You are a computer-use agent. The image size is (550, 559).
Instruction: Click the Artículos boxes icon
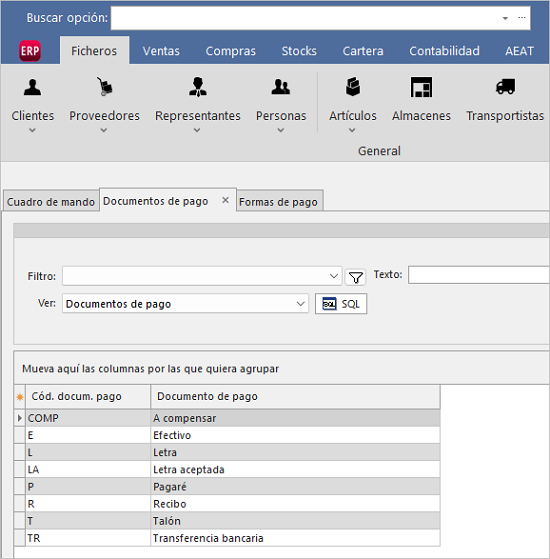click(353, 87)
